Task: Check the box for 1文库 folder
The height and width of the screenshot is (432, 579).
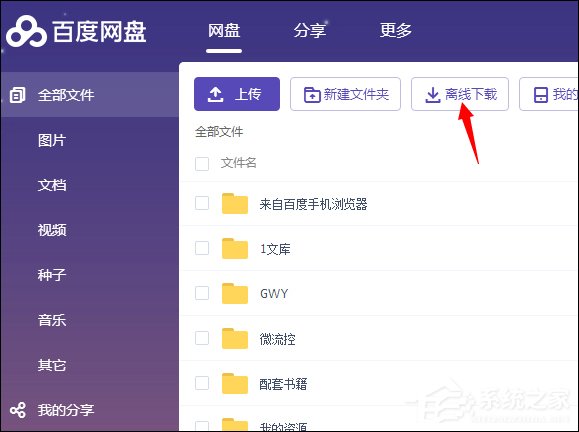Action: point(202,248)
